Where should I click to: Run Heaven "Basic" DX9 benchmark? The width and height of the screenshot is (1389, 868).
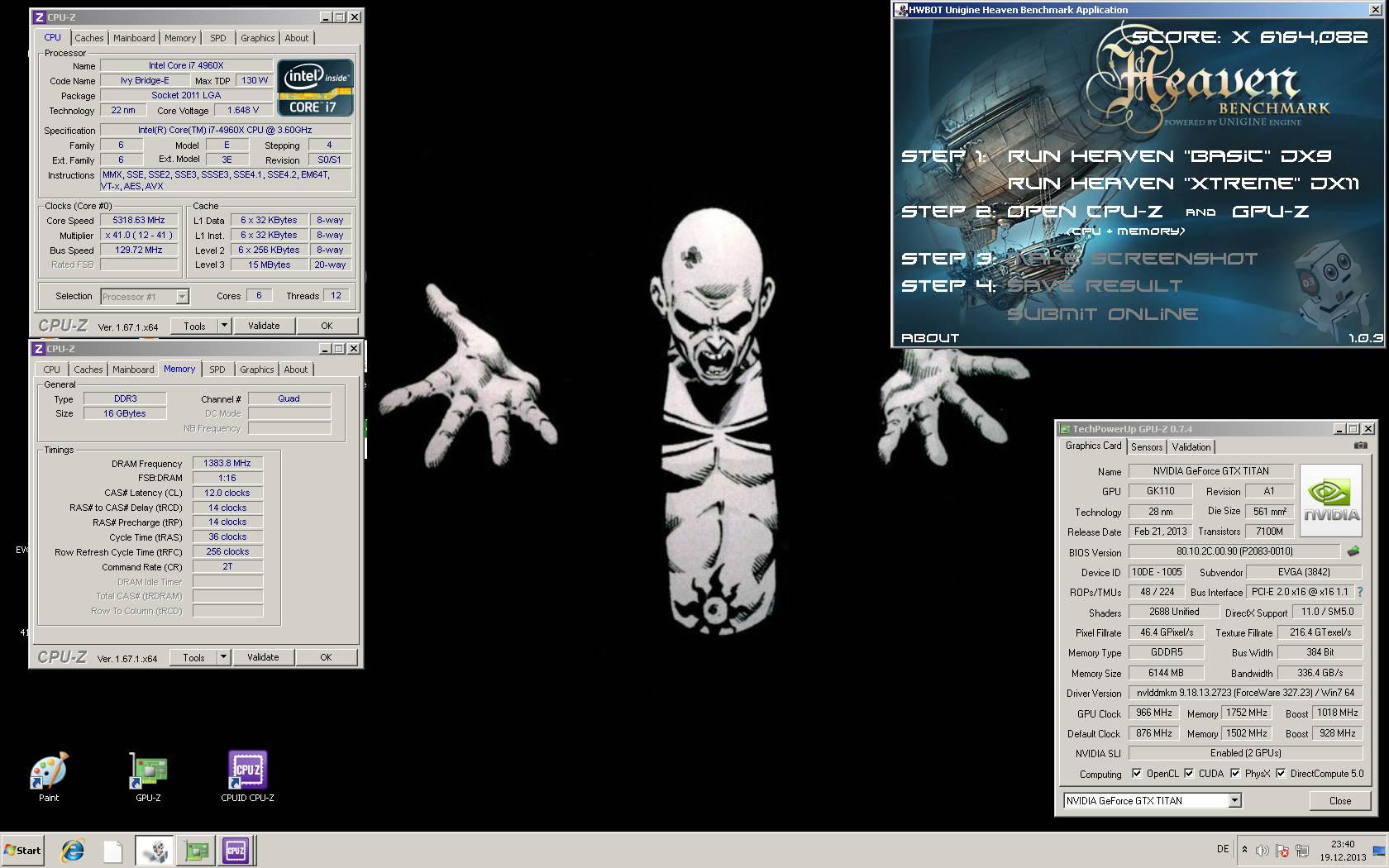click(x=1168, y=156)
